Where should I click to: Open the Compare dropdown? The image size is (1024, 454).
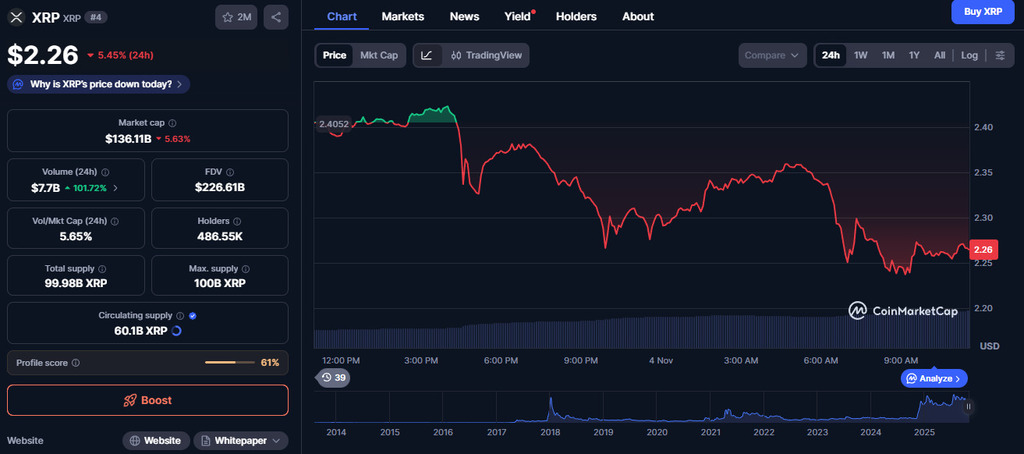773,55
